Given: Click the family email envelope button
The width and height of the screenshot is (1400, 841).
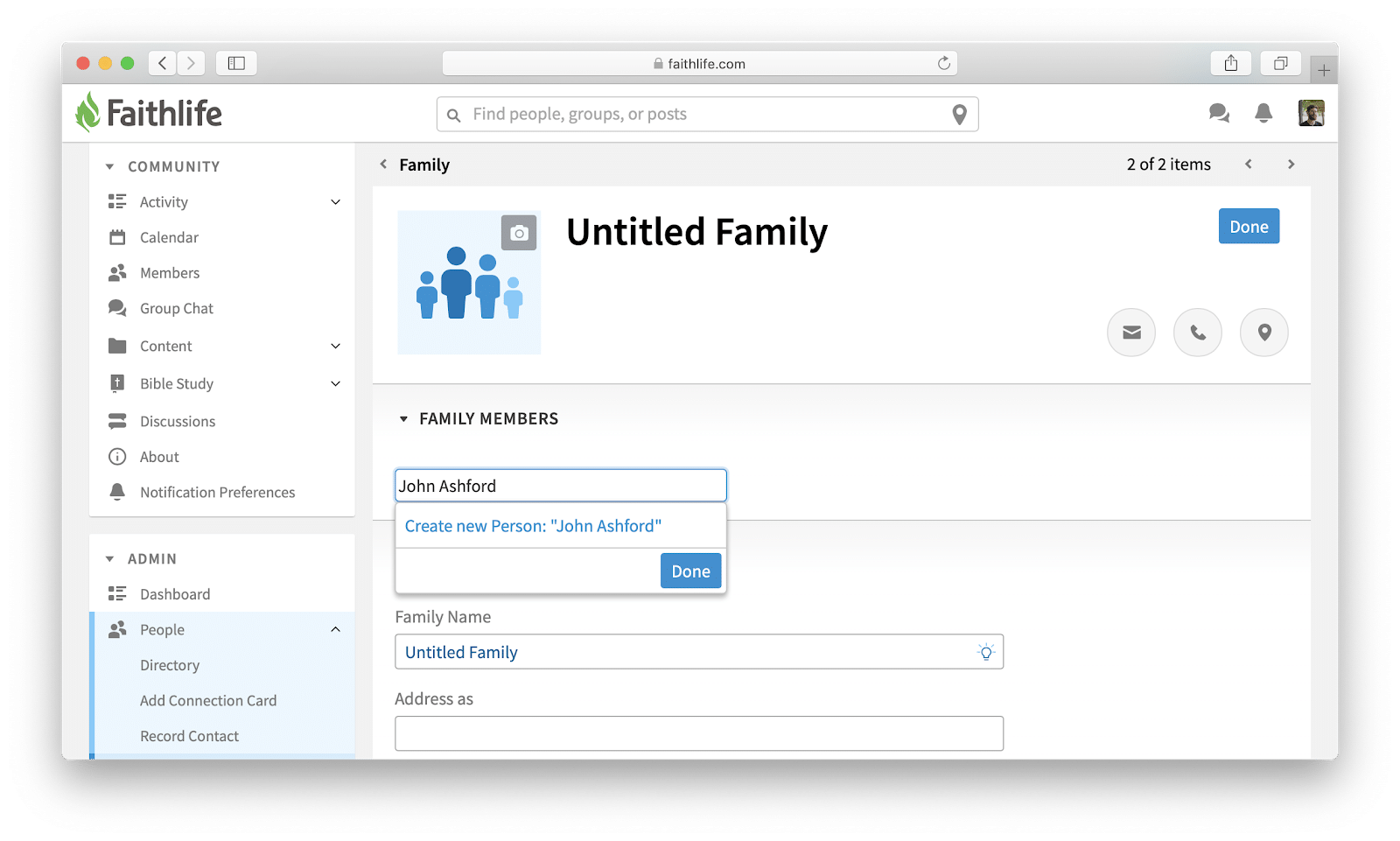Looking at the screenshot, I should pyautogui.click(x=1131, y=333).
